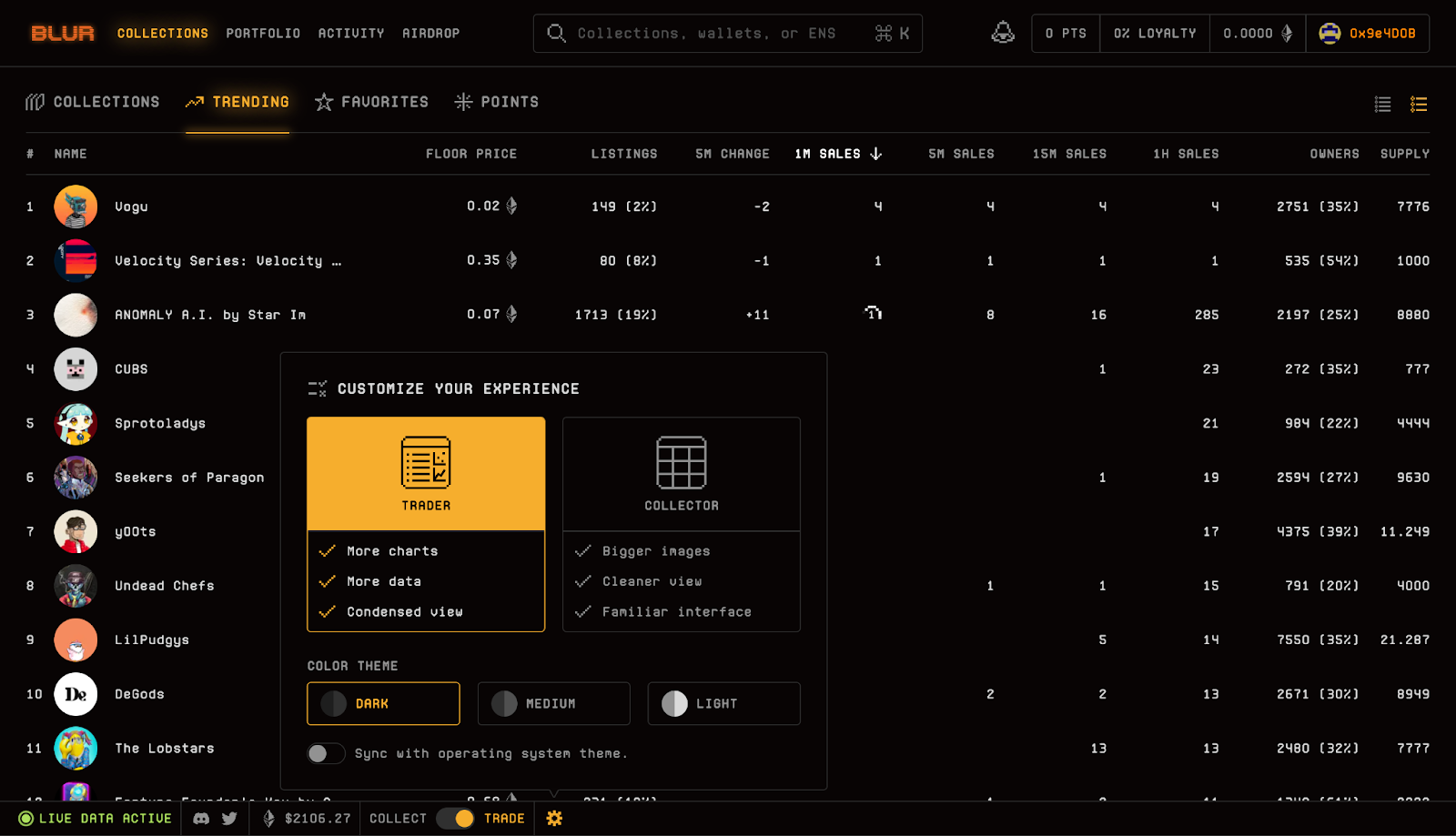This screenshot has height=836, width=1456.
Task: Switch to the Favorites tab
Action: pos(371,102)
